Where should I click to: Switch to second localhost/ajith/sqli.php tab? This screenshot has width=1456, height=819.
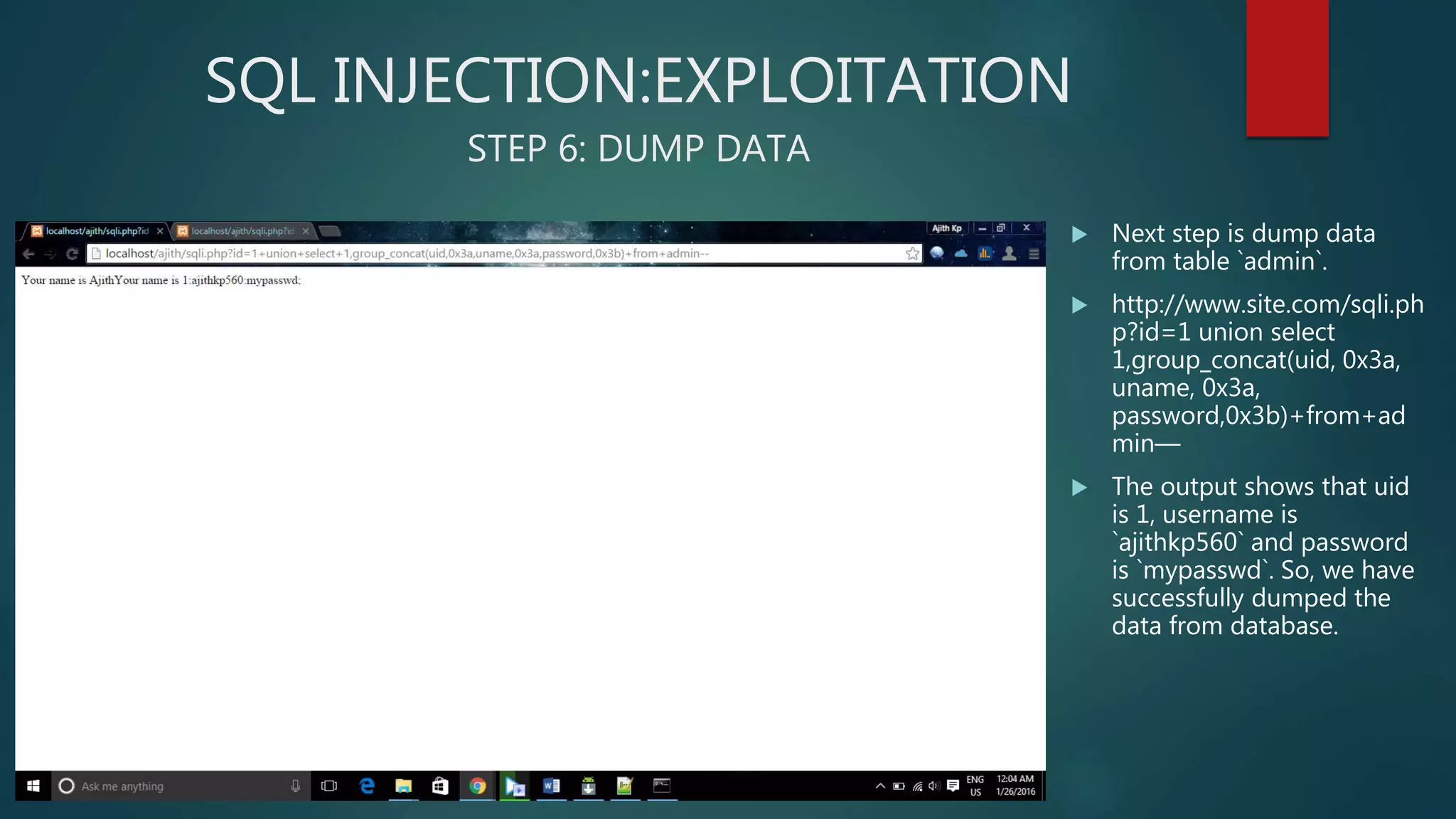tap(242, 231)
